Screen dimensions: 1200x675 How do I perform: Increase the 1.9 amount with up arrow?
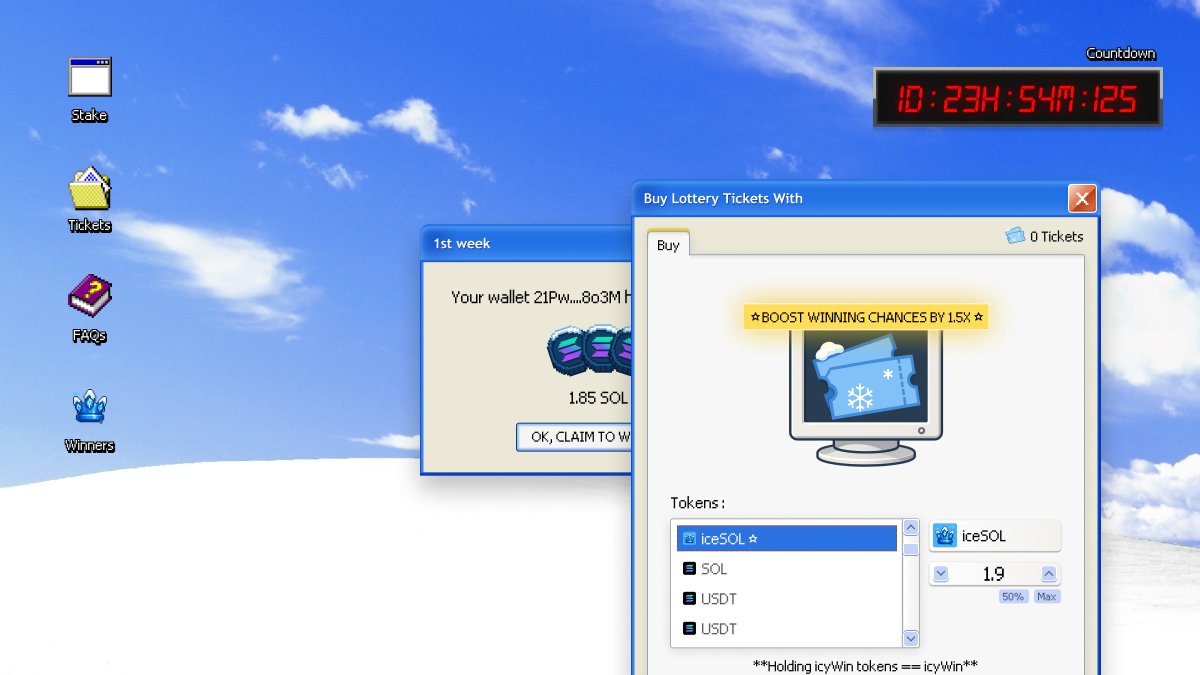(x=1049, y=574)
